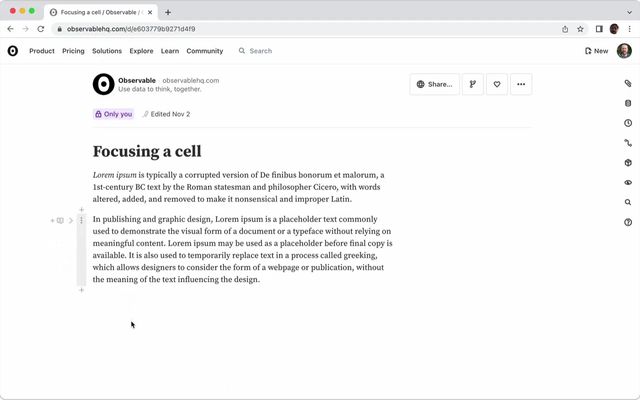The image size is (640, 400).
Task: Open the Databases icon in right sidebar
Action: (628, 103)
